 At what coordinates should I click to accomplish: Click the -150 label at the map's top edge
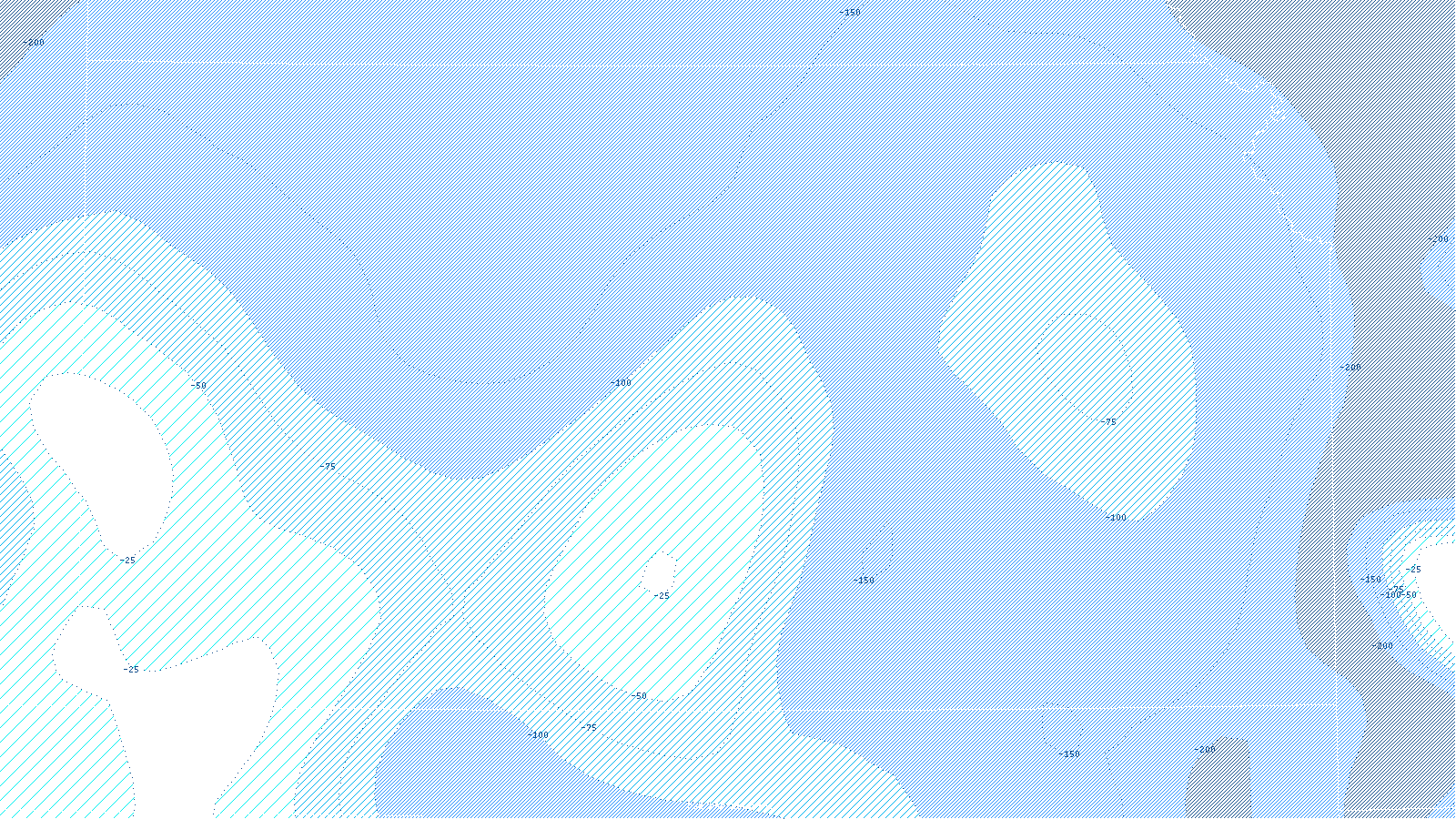point(850,13)
